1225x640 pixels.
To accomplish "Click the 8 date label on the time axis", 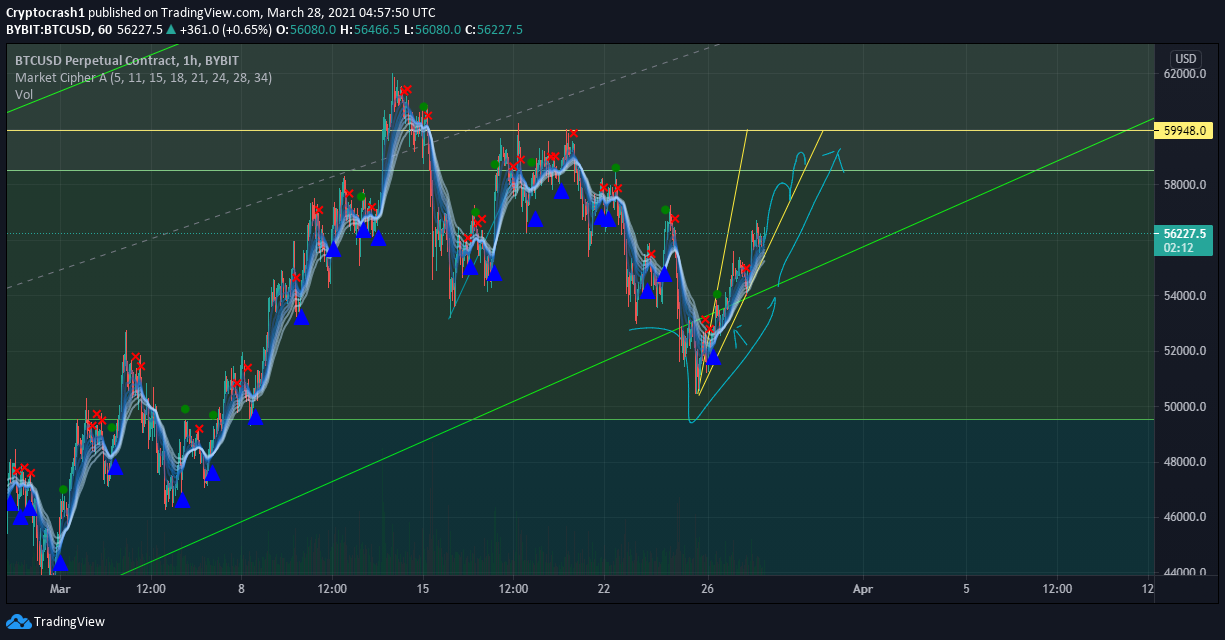I will click(241, 589).
